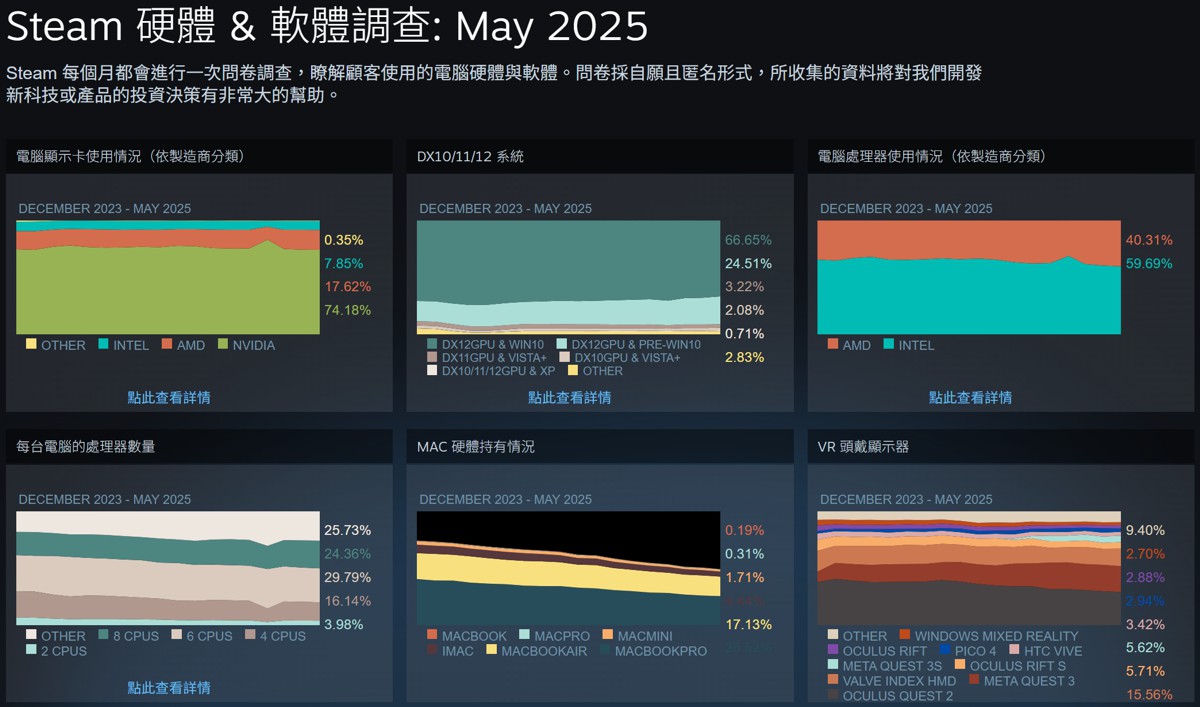
Task: Click the 'WINDOWS MIXED REALITY' legend label
Action: click(x=996, y=636)
